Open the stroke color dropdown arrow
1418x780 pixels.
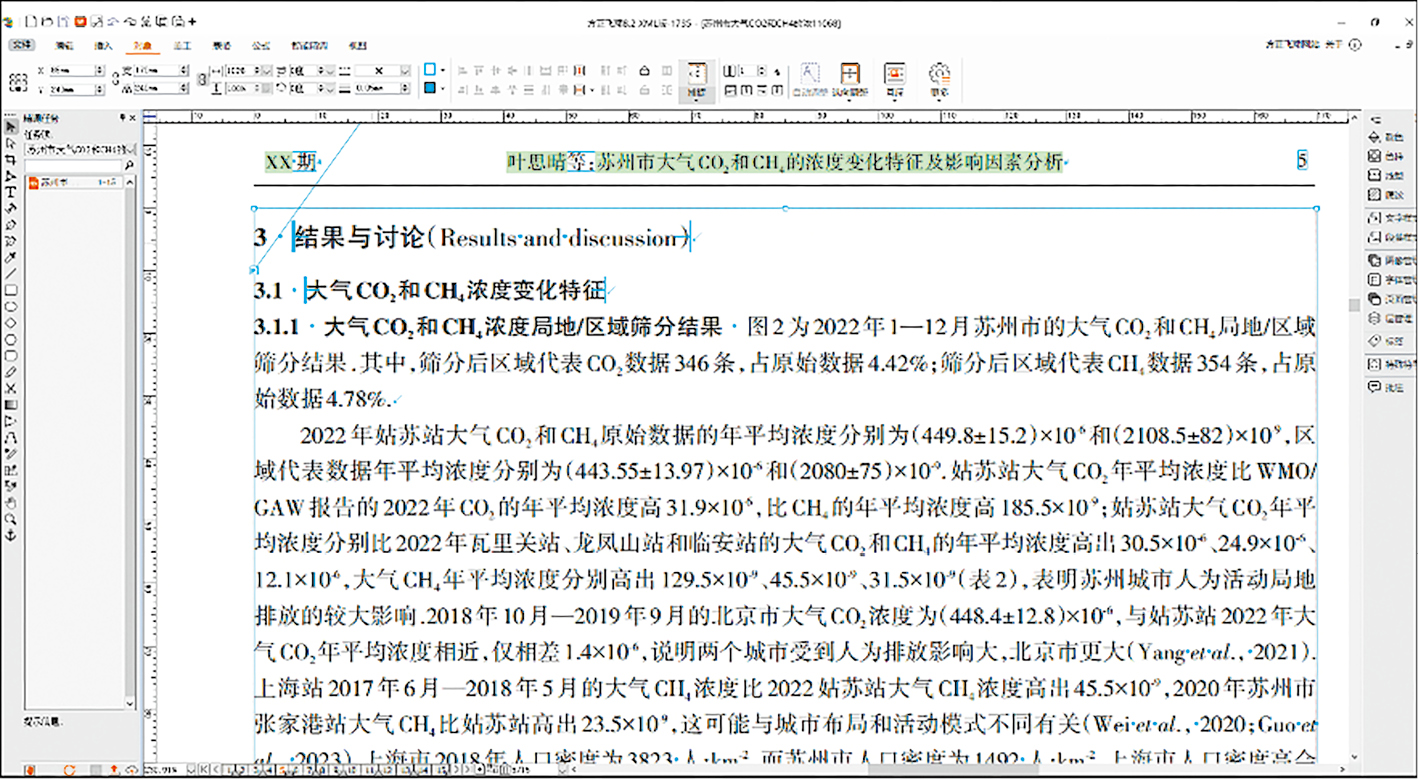click(442, 70)
